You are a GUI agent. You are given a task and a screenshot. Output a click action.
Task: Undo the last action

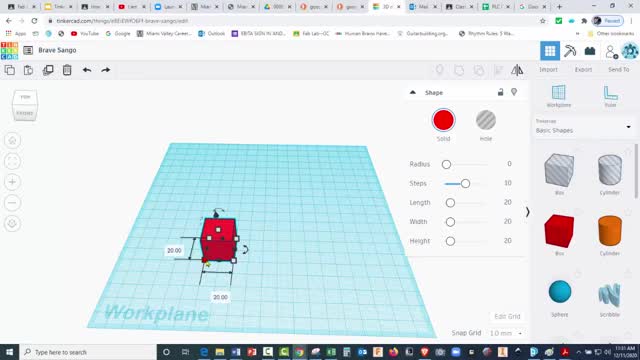87,70
